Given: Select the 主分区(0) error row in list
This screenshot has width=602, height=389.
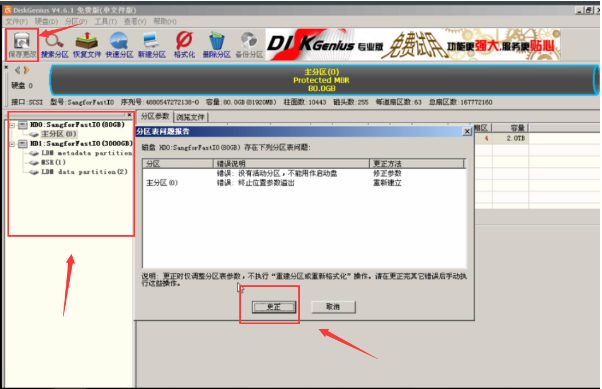Looking at the screenshot, I should click(303, 183).
